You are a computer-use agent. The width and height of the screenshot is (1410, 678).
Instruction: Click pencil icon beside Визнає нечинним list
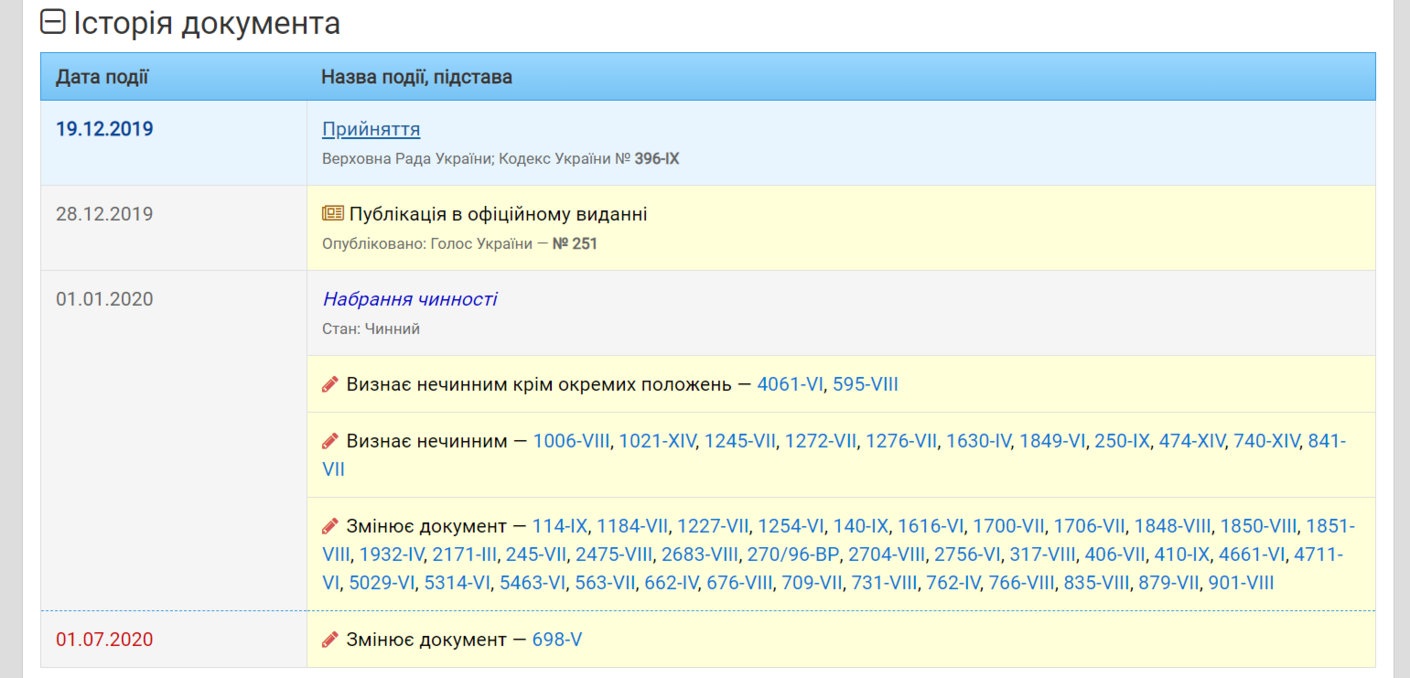click(x=330, y=441)
